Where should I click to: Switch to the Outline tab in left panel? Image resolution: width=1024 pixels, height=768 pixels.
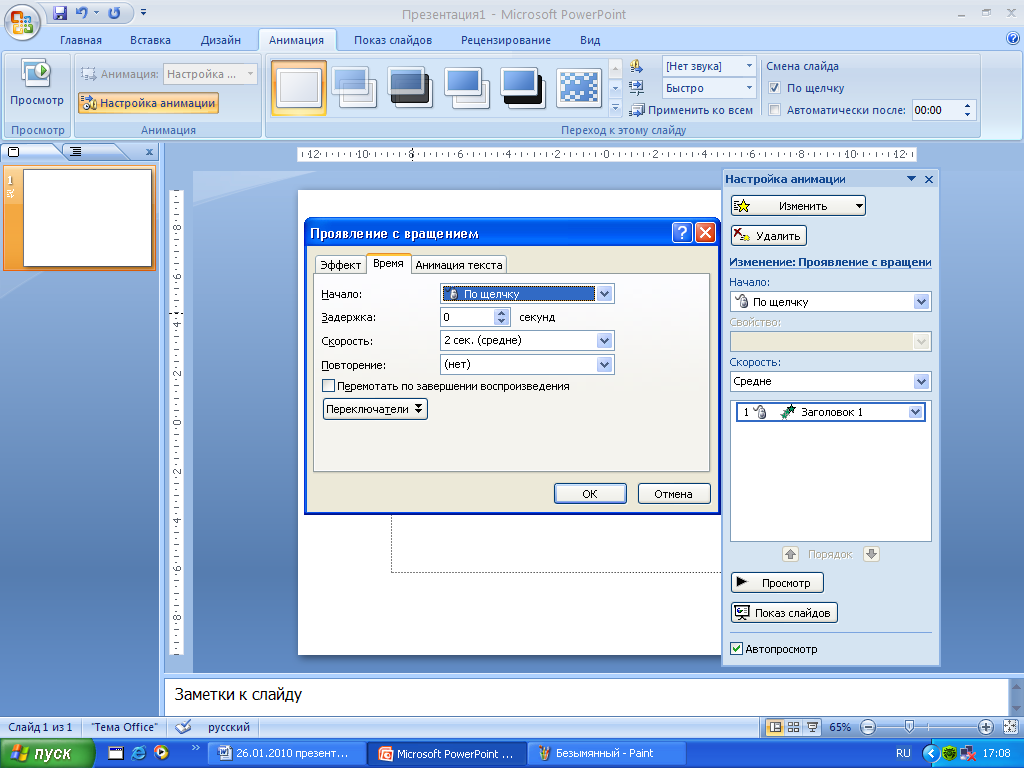[76, 152]
